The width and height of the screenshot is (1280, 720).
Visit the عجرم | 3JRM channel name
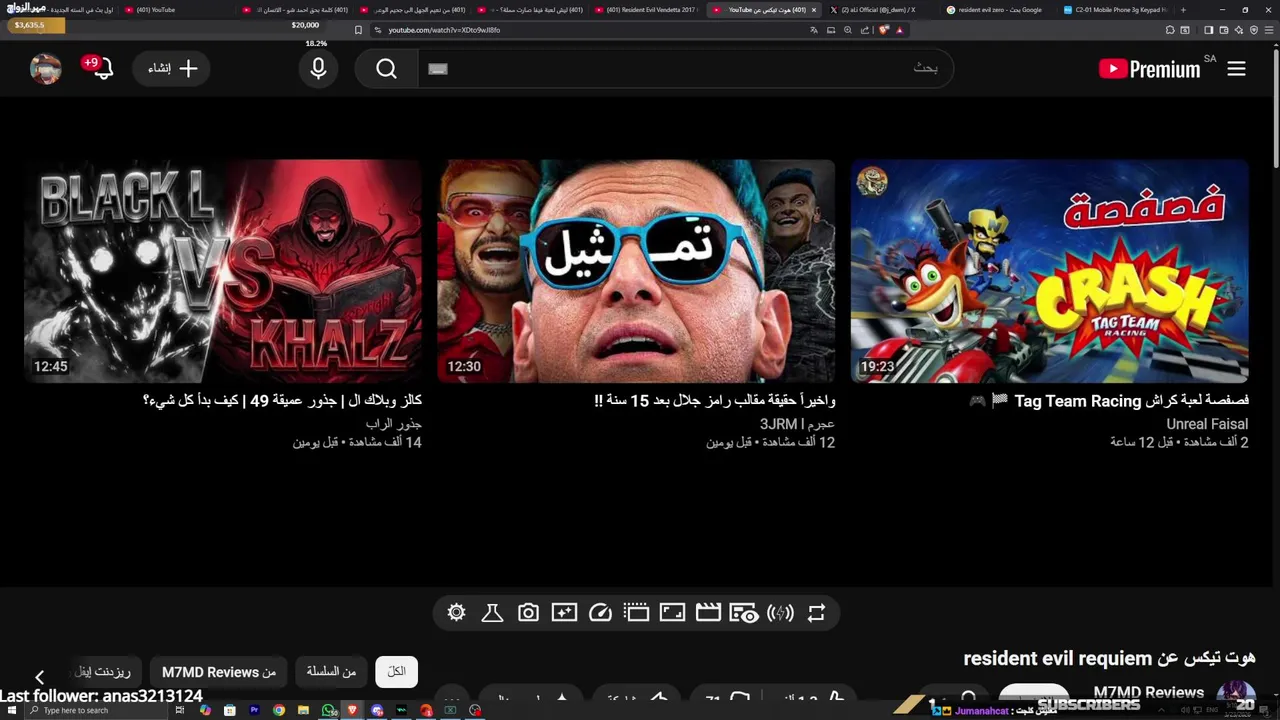pyautogui.click(x=797, y=424)
